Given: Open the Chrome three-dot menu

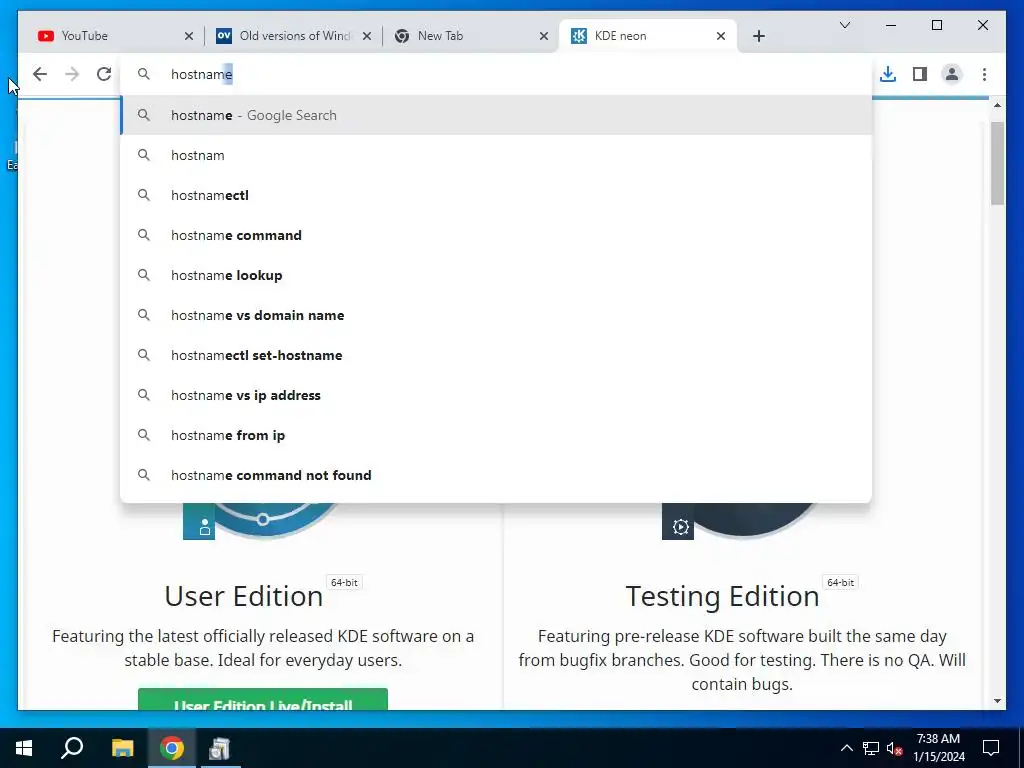Looking at the screenshot, I should tap(984, 74).
